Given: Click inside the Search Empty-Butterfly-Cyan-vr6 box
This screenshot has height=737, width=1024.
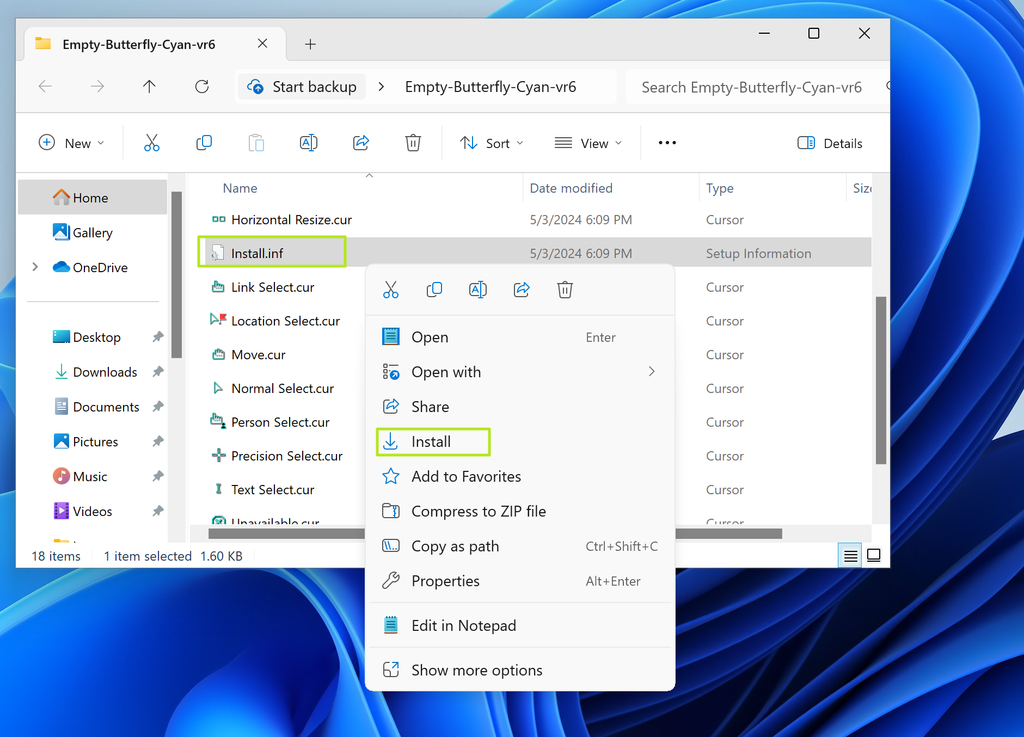Looking at the screenshot, I should (758, 87).
